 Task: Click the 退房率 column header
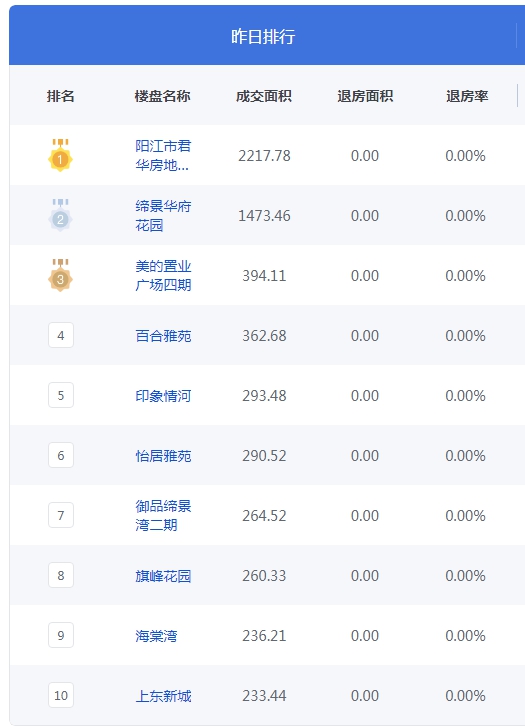[x=467, y=96]
